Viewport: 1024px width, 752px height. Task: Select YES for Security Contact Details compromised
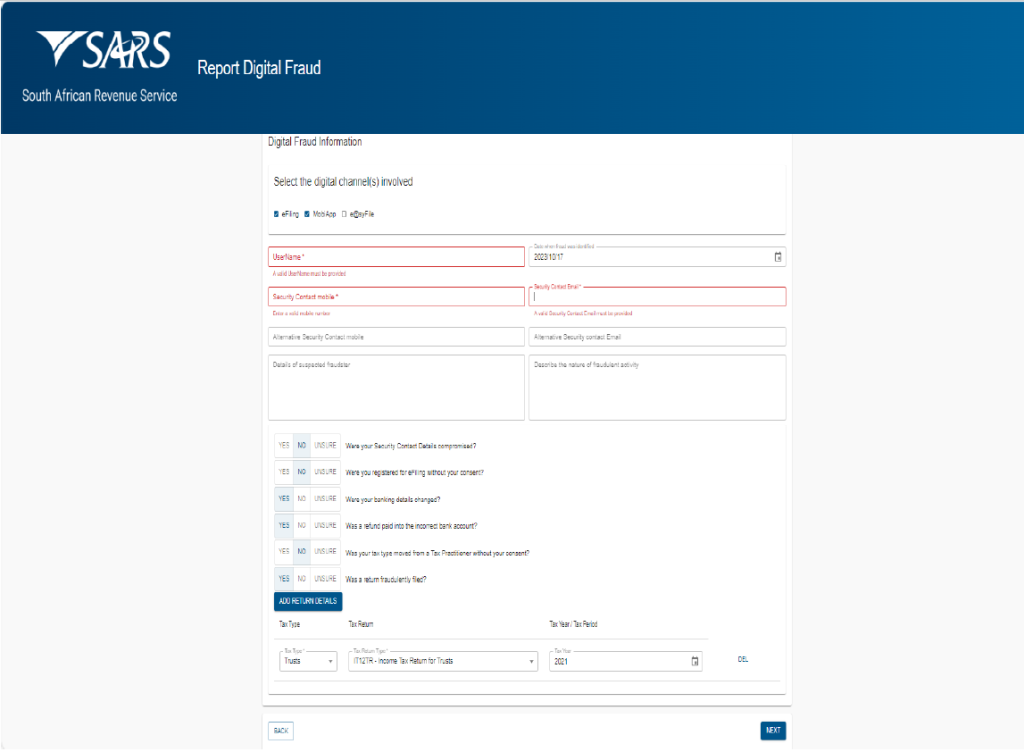tap(283, 444)
